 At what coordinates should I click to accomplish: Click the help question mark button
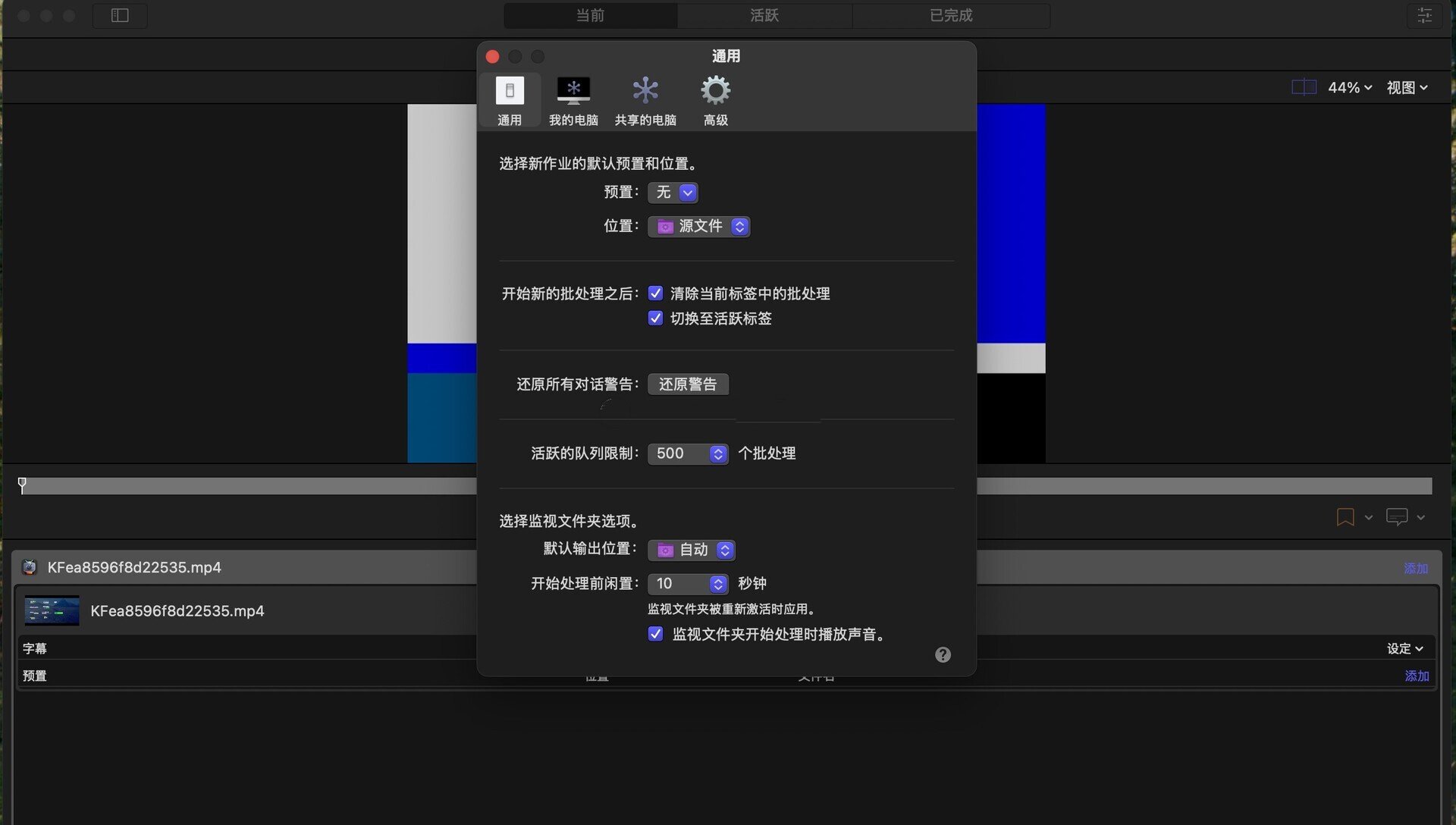point(943,654)
